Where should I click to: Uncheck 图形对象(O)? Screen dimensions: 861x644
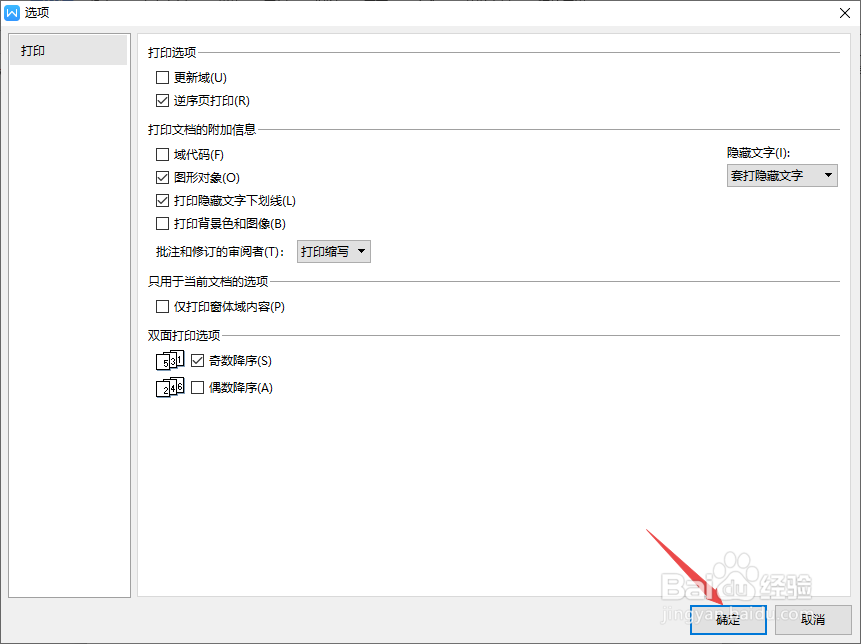(x=162, y=177)
